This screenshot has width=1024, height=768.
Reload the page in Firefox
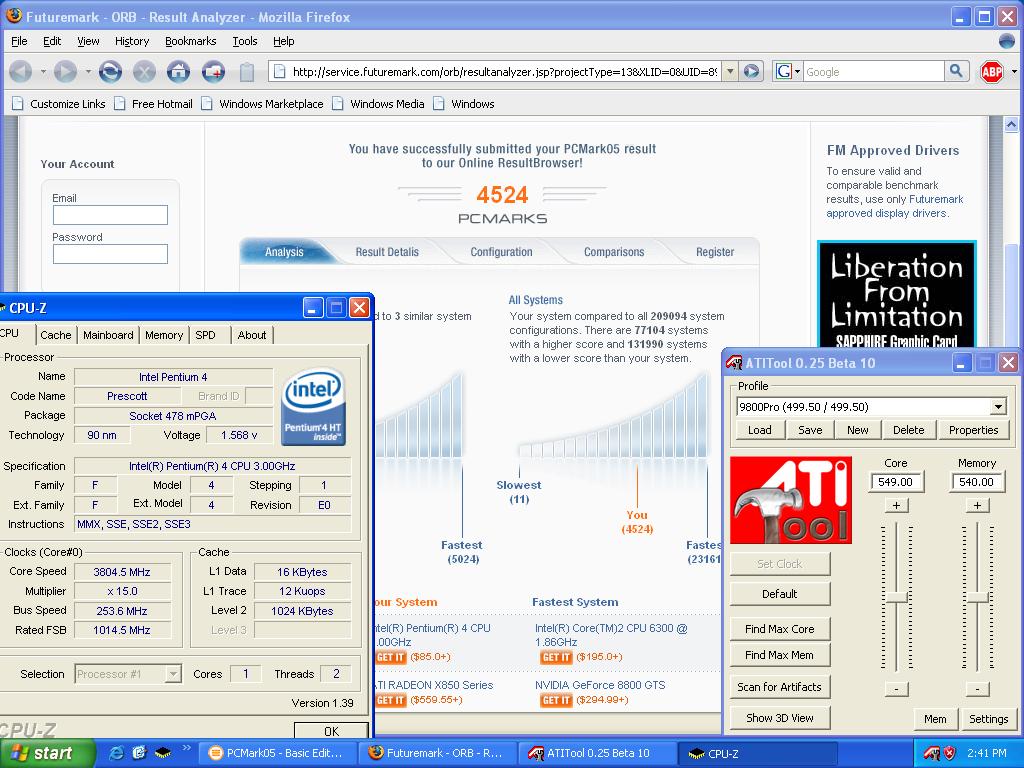click(x=110, y=71)
